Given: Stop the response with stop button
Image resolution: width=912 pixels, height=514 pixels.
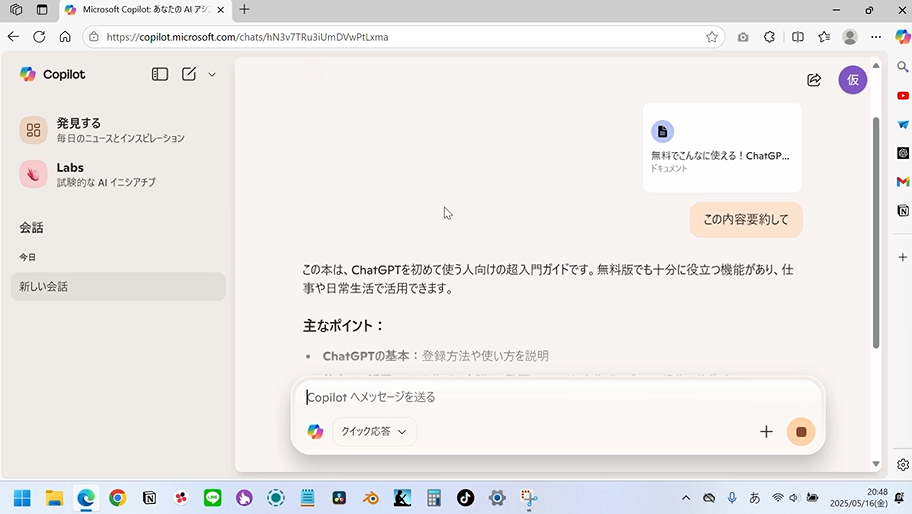Looking at the screenshot, I should point(801,432).
